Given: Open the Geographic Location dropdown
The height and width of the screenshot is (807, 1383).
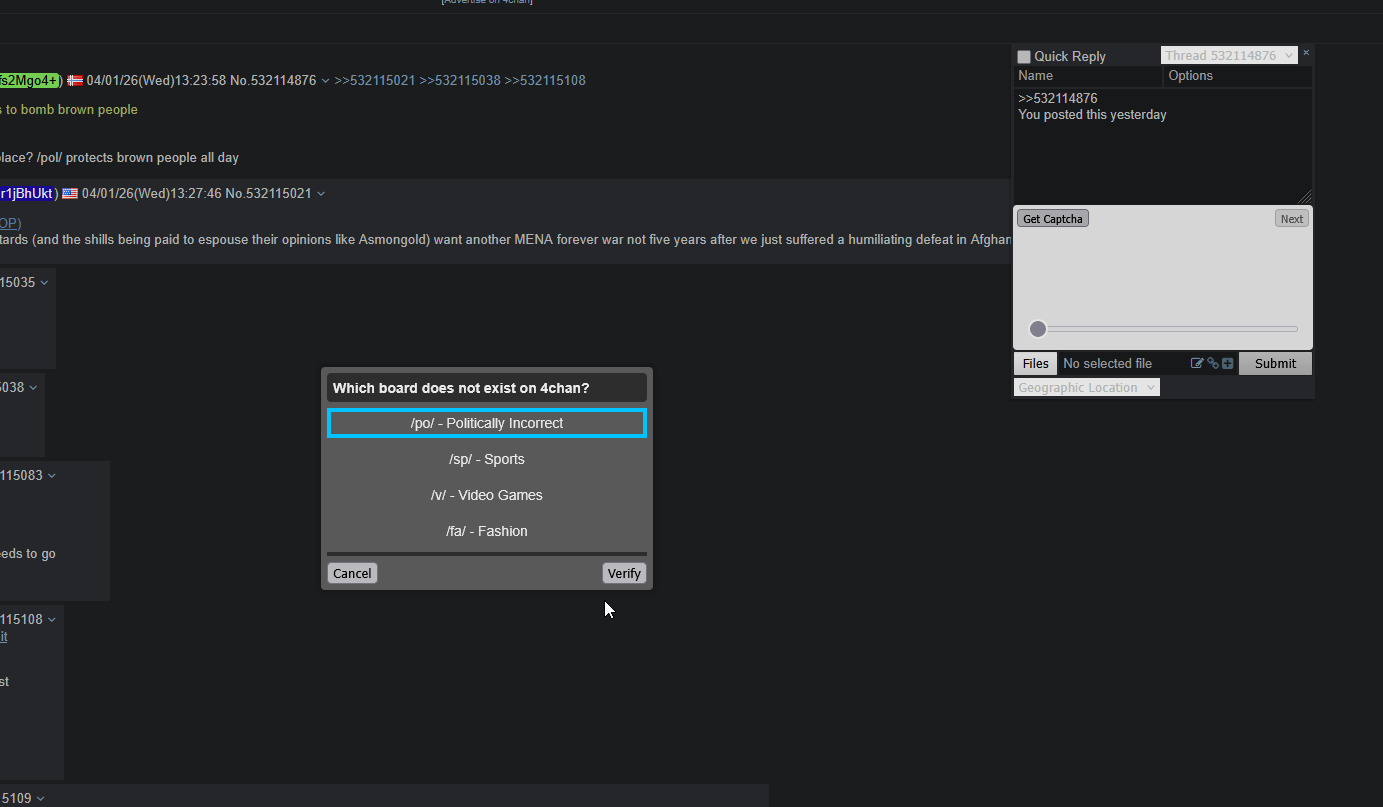Looking at the screenshot, I should tap(1087, 388).
